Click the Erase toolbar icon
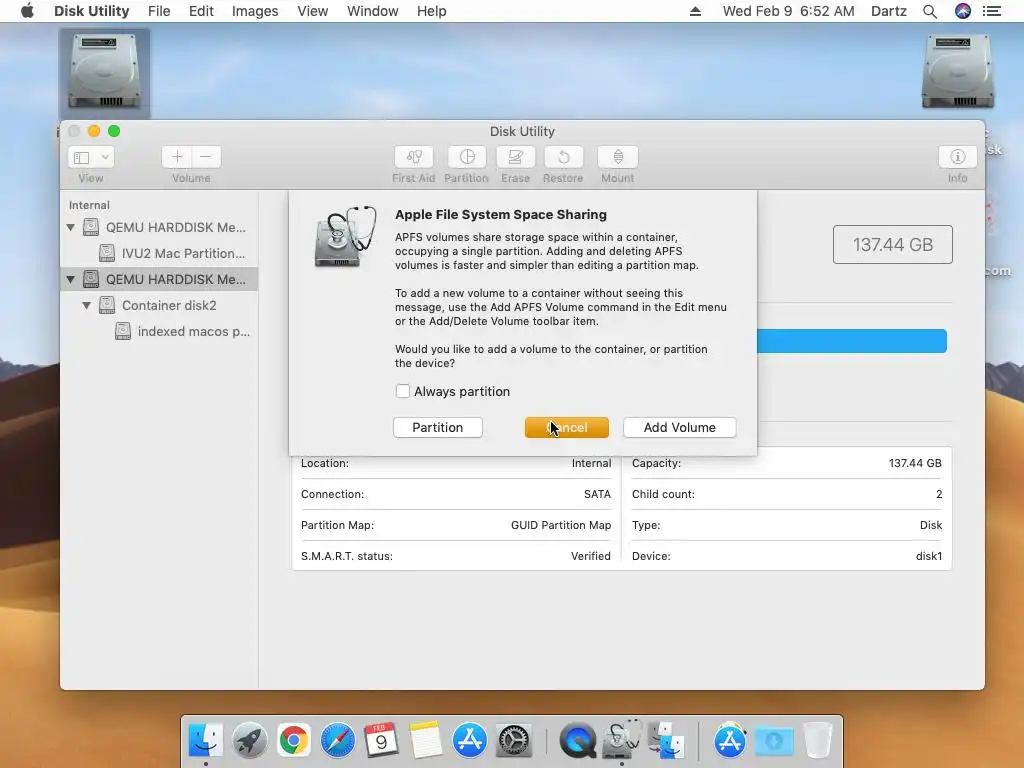Viewport: 1024px width, 768px height. click(515, 157)
